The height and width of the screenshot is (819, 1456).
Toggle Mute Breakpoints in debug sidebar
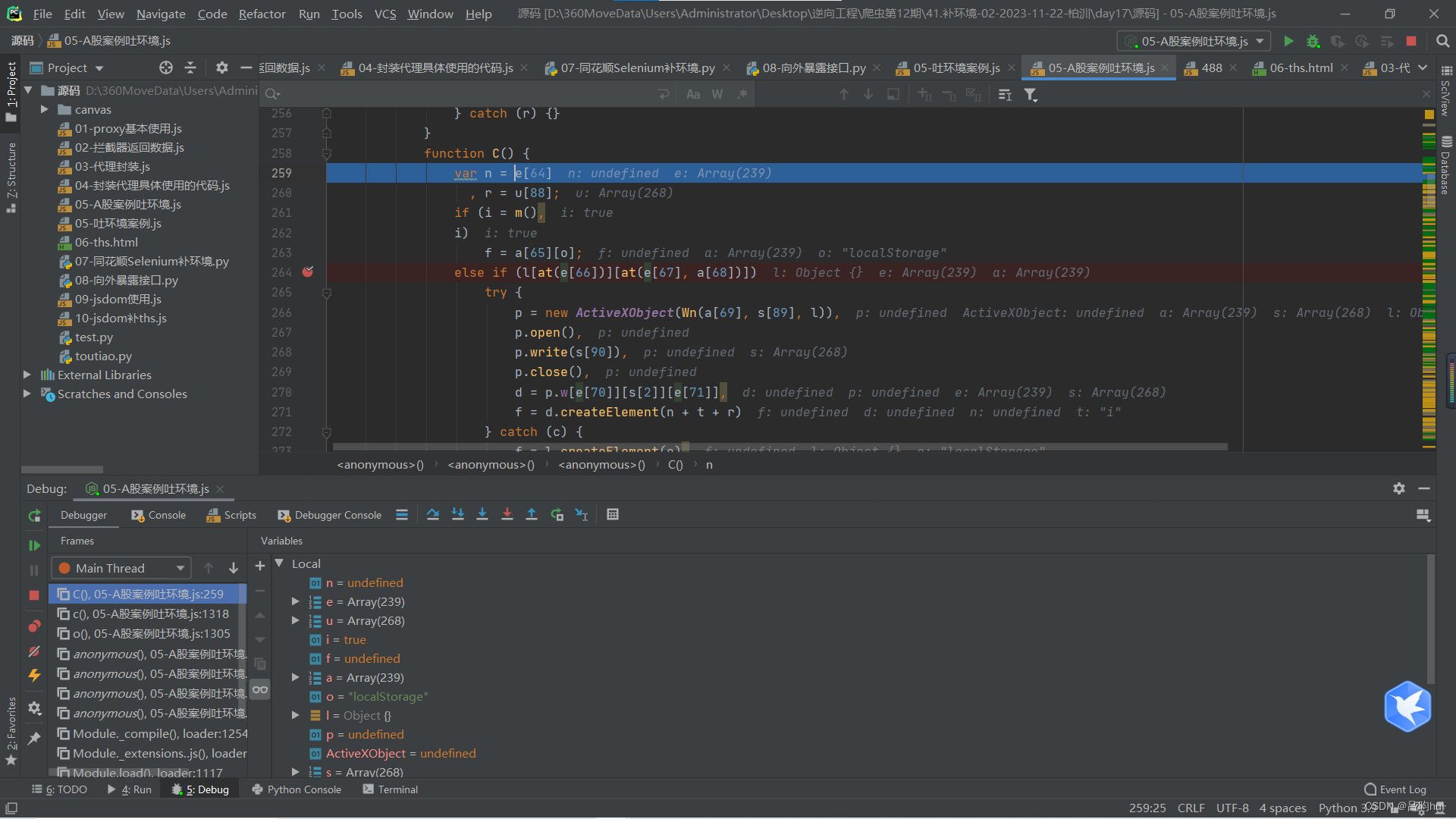coord(34,652)
